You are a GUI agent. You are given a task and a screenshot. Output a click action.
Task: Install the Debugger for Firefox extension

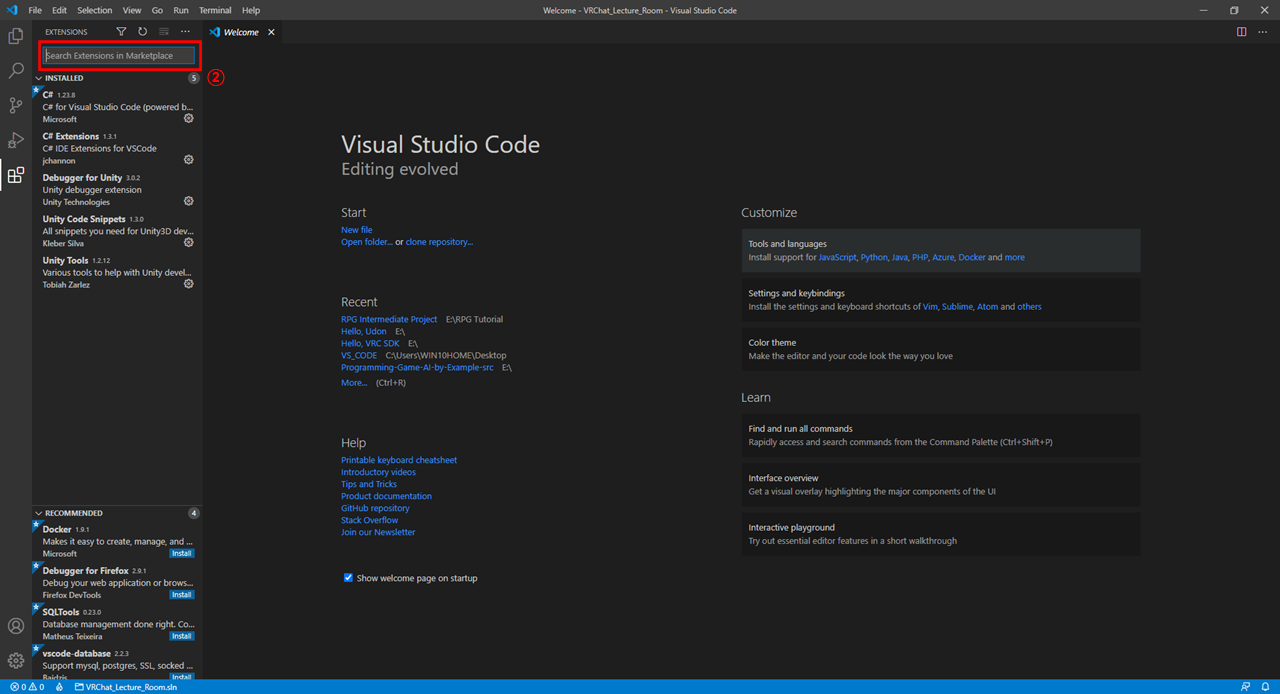click(x=182, y=595)
